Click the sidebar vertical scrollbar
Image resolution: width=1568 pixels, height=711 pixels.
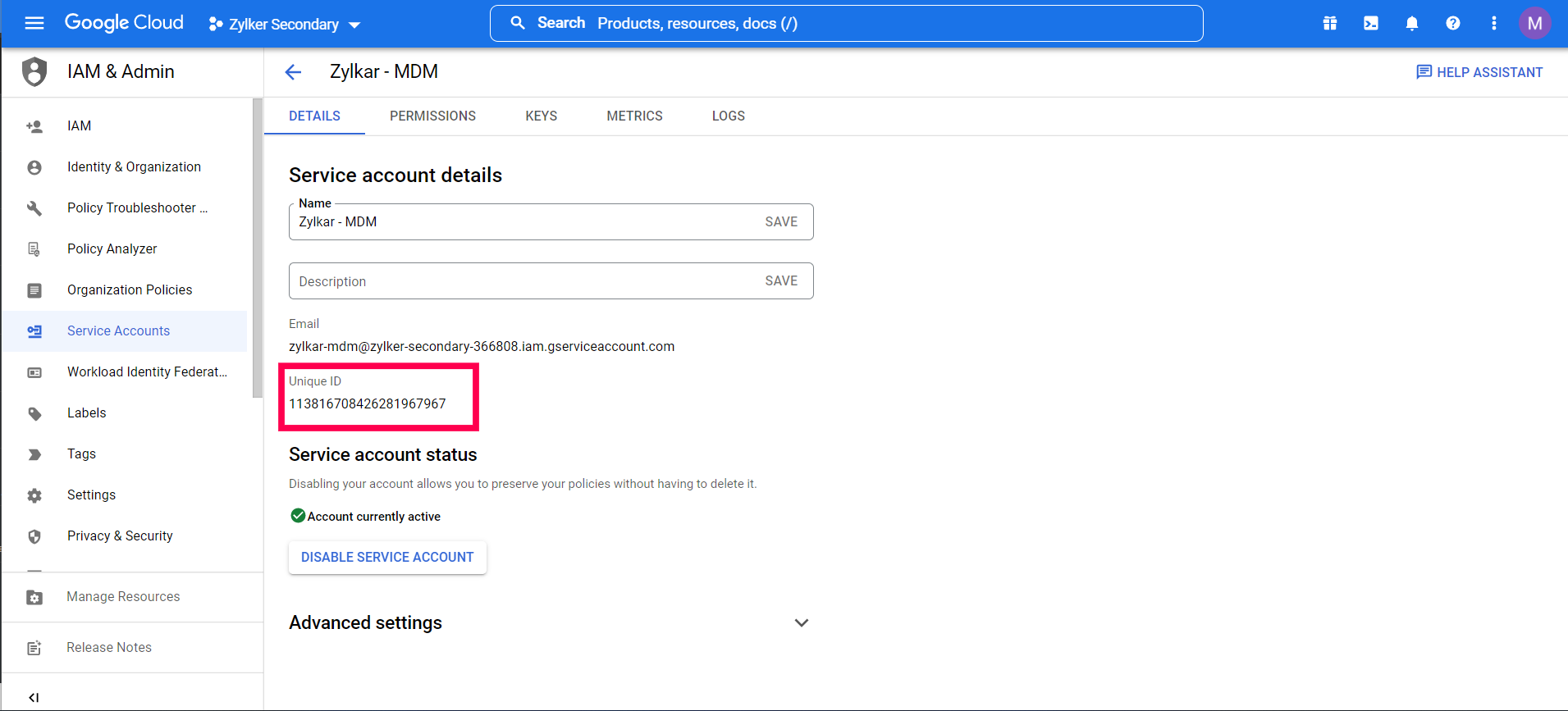pos(258,247)
